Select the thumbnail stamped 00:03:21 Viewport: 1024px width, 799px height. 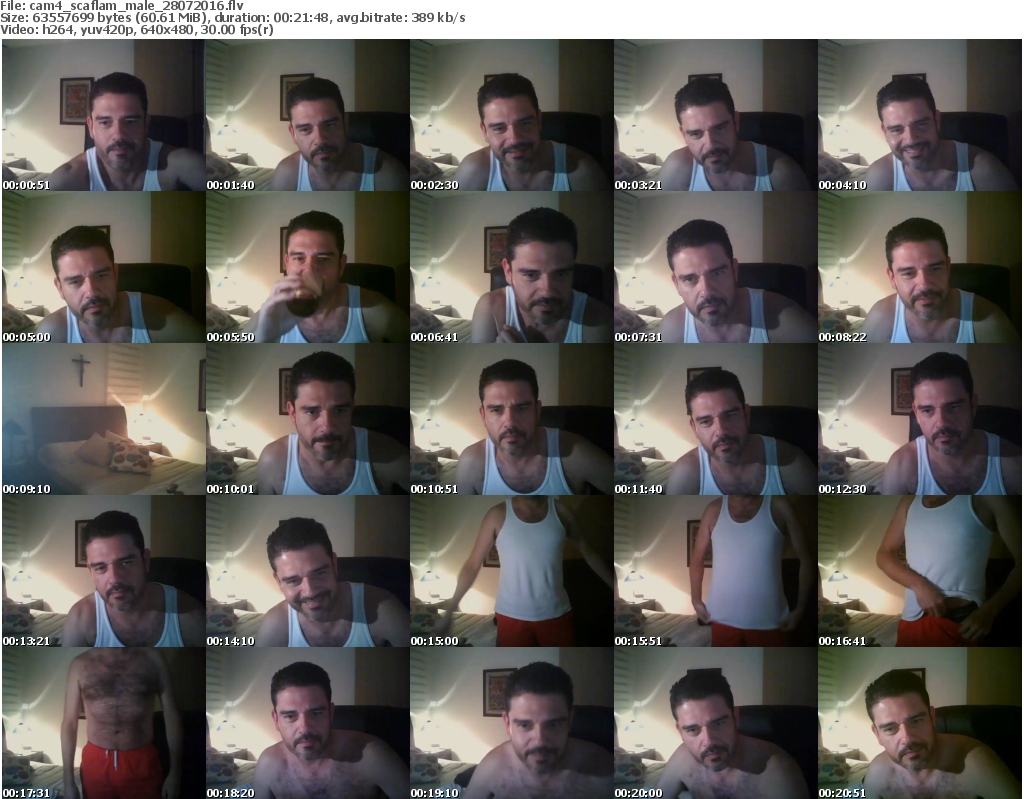point(715,115)
